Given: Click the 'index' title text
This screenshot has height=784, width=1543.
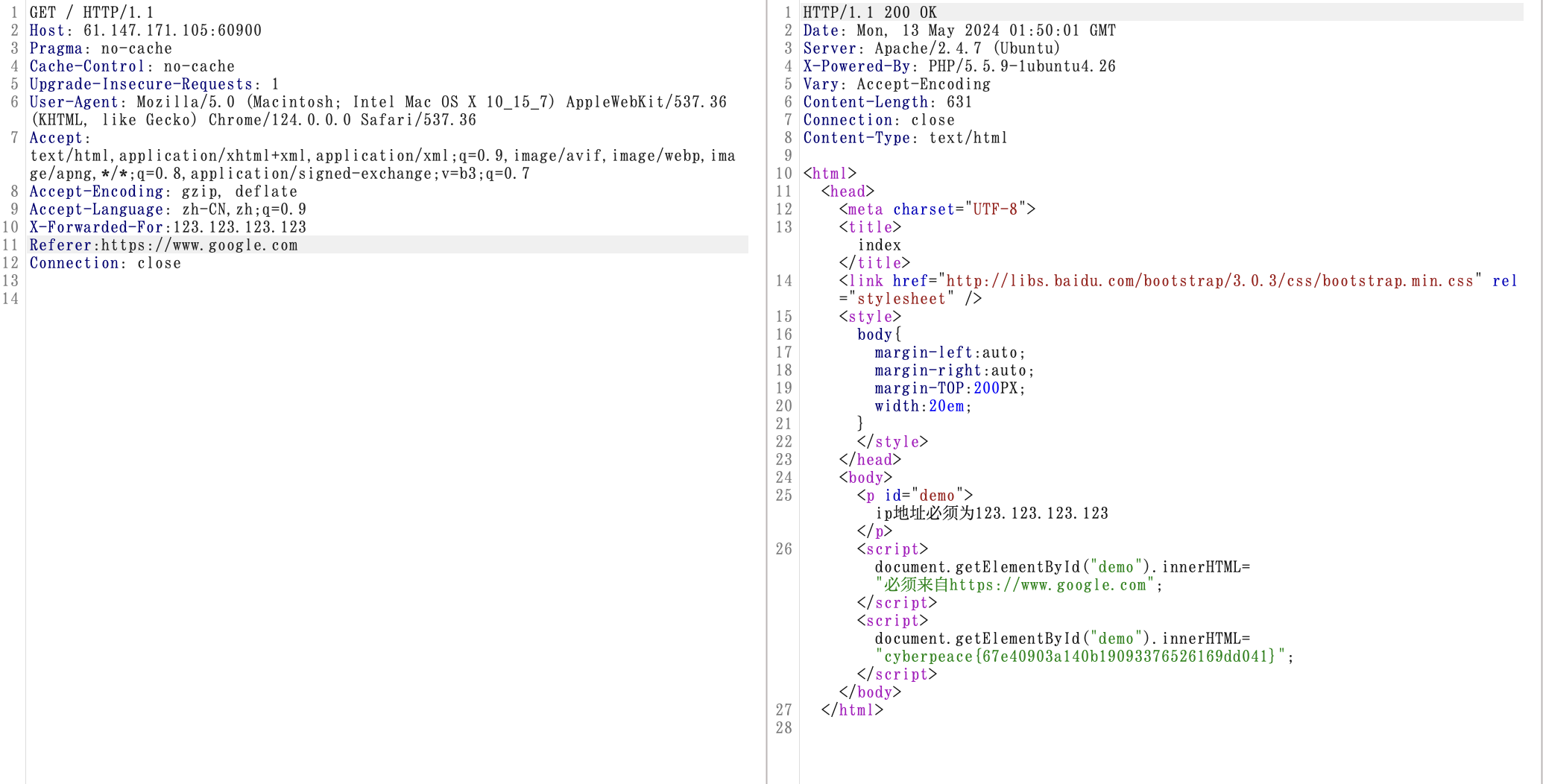Looking at the screenshot, I should 879,245.
